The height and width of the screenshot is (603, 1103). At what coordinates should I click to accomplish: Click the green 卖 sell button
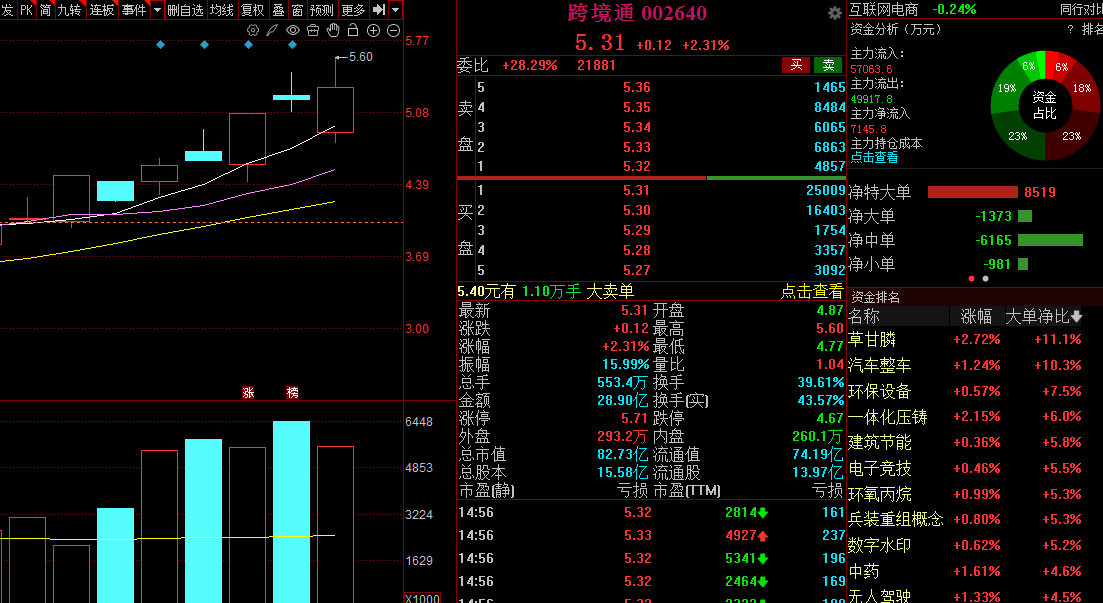[829, 65]
